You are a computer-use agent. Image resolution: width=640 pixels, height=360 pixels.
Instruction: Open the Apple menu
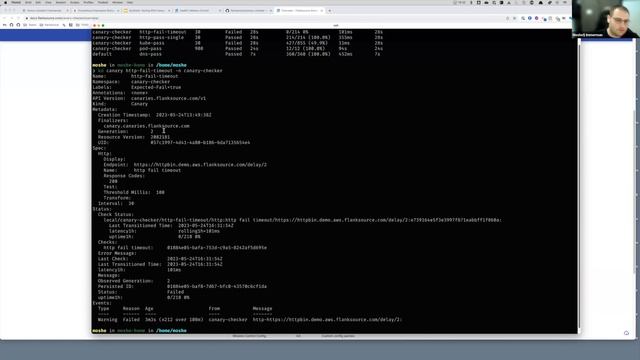[5, 2]
